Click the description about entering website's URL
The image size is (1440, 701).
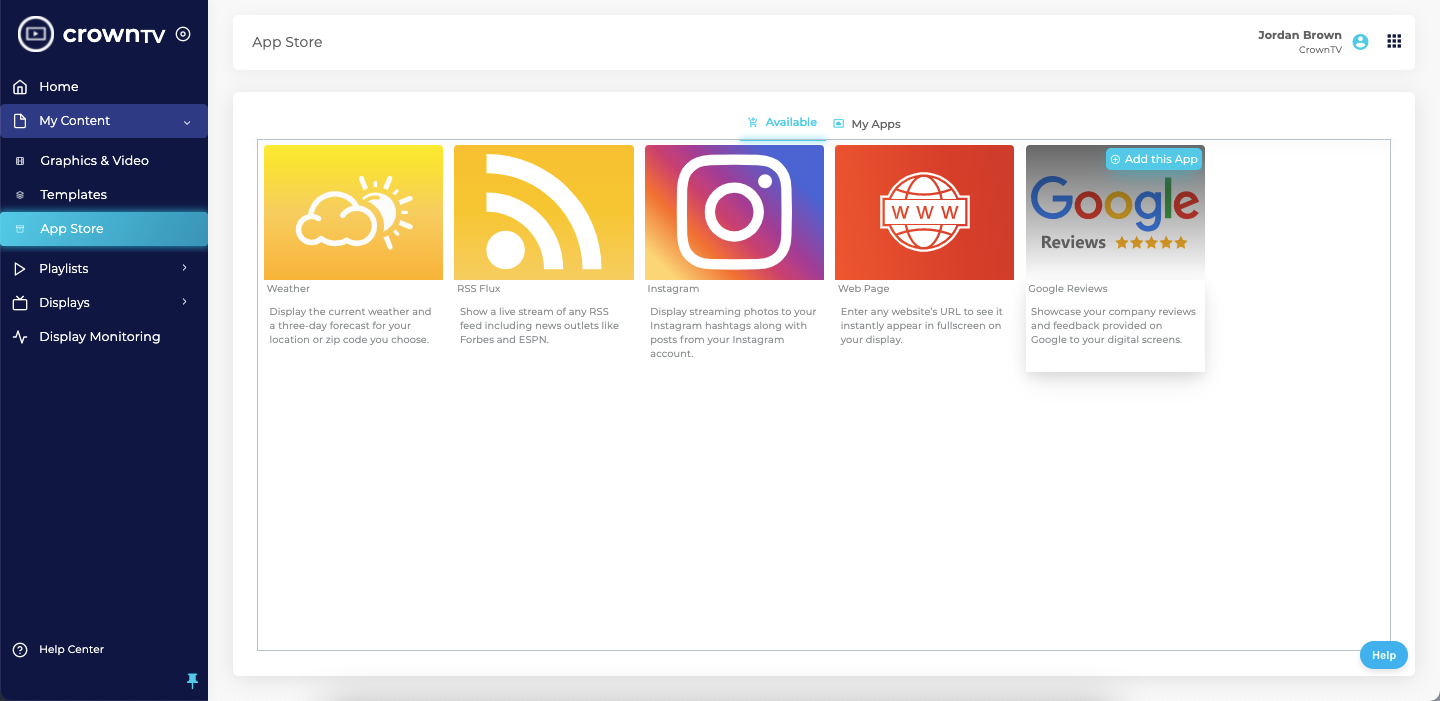click(x=921, y=326)
